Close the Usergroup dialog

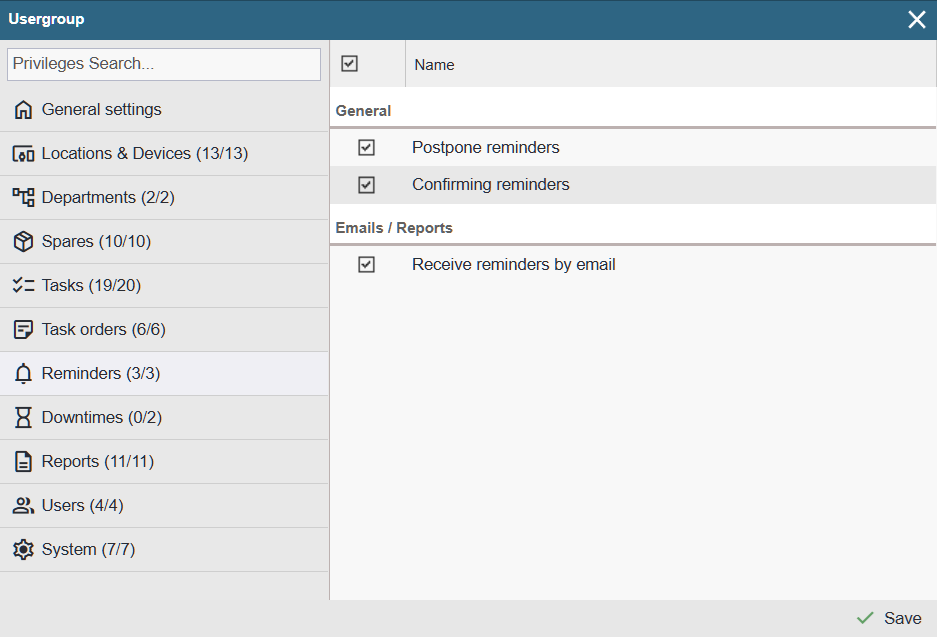coord(916,20)
